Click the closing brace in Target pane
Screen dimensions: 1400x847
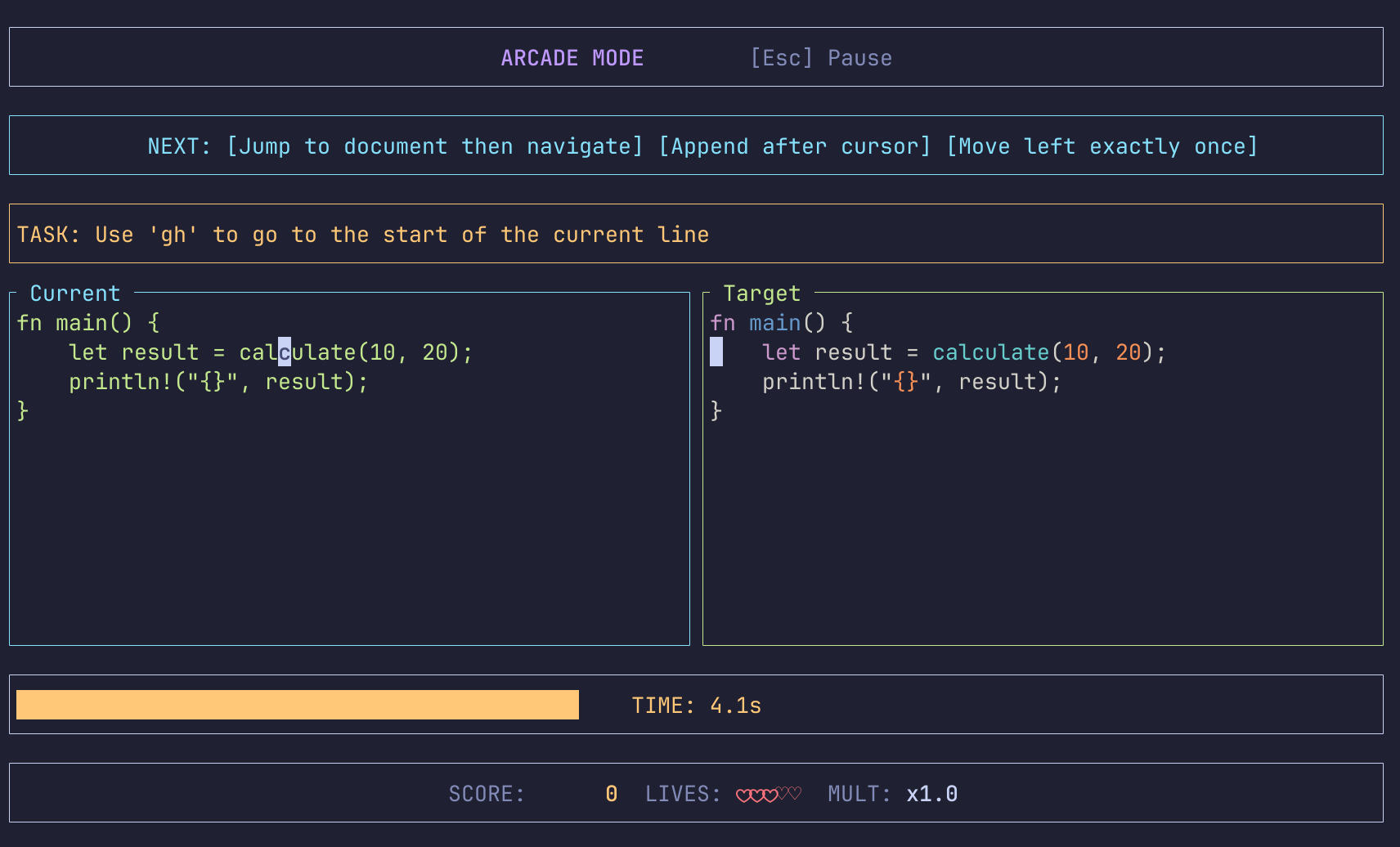pos(716,410)
